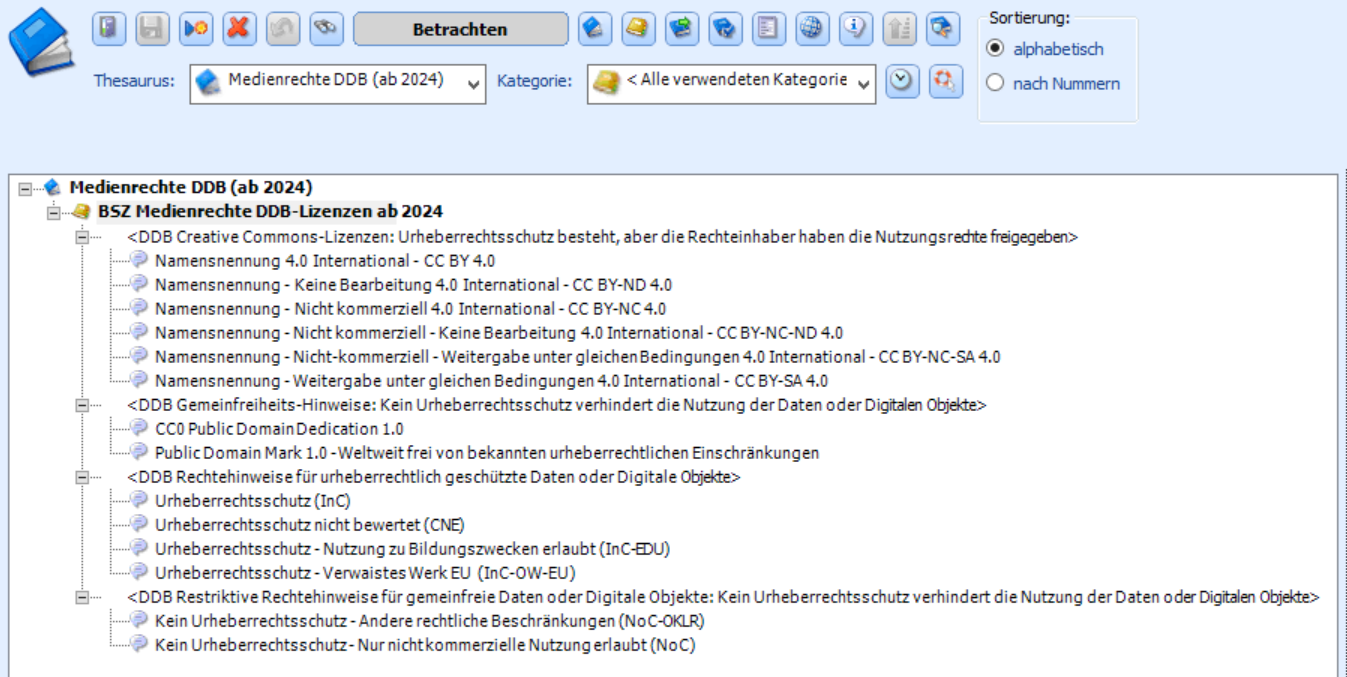Click the new entry icon with orange star
The height and width of the screenshot is (677, 1347).
195,29
